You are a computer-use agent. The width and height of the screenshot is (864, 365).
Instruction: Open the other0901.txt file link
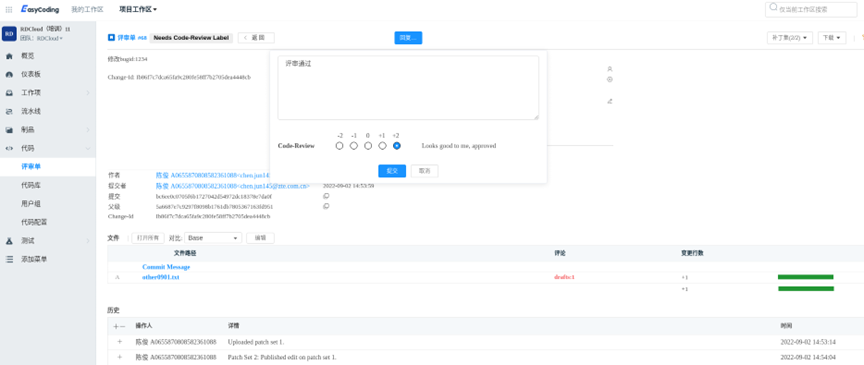click(x=160, y=277)
